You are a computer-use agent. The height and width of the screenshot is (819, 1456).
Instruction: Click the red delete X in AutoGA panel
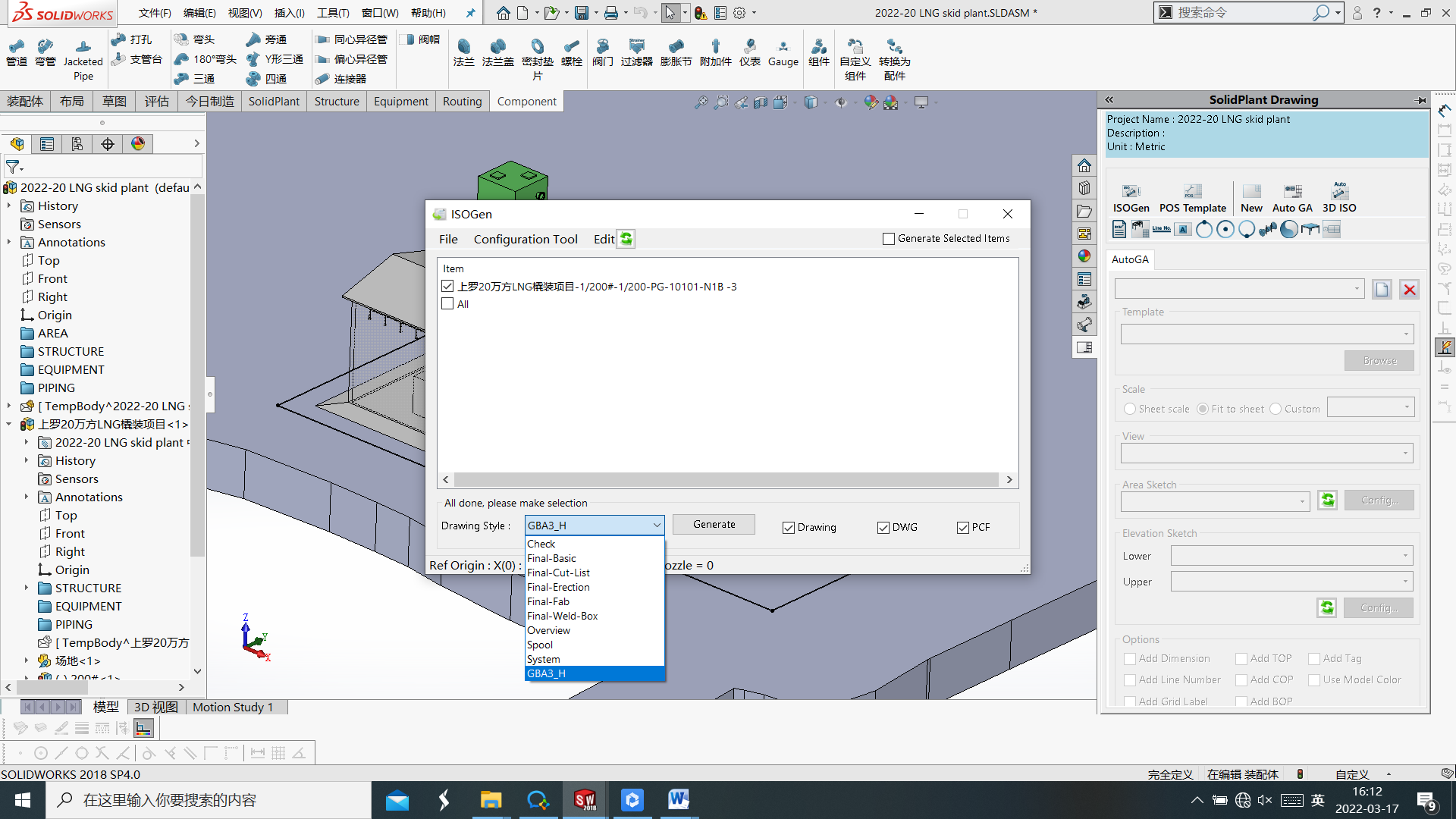[x=1410, y=290]
